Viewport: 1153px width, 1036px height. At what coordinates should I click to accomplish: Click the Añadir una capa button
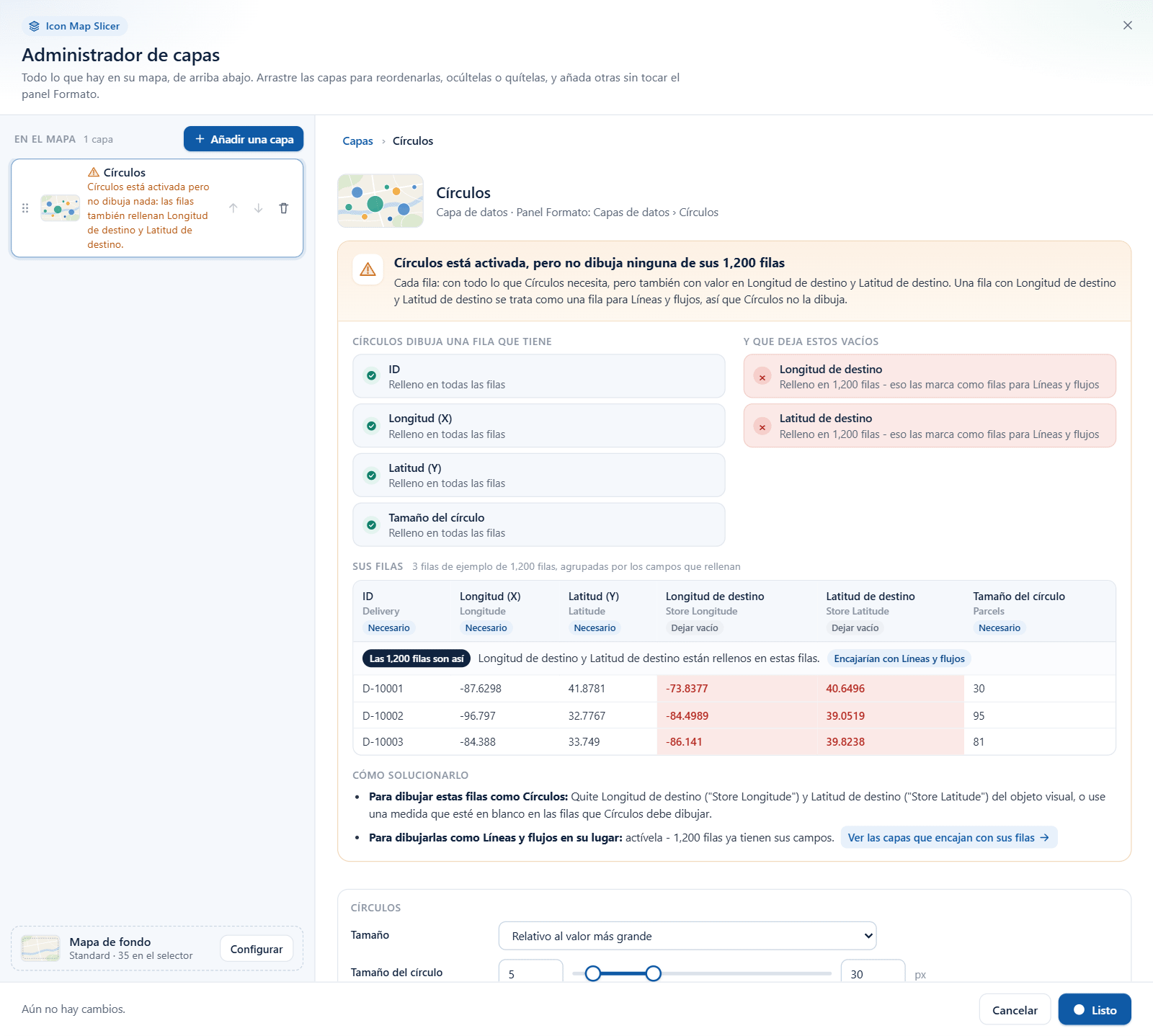point(244,139)
